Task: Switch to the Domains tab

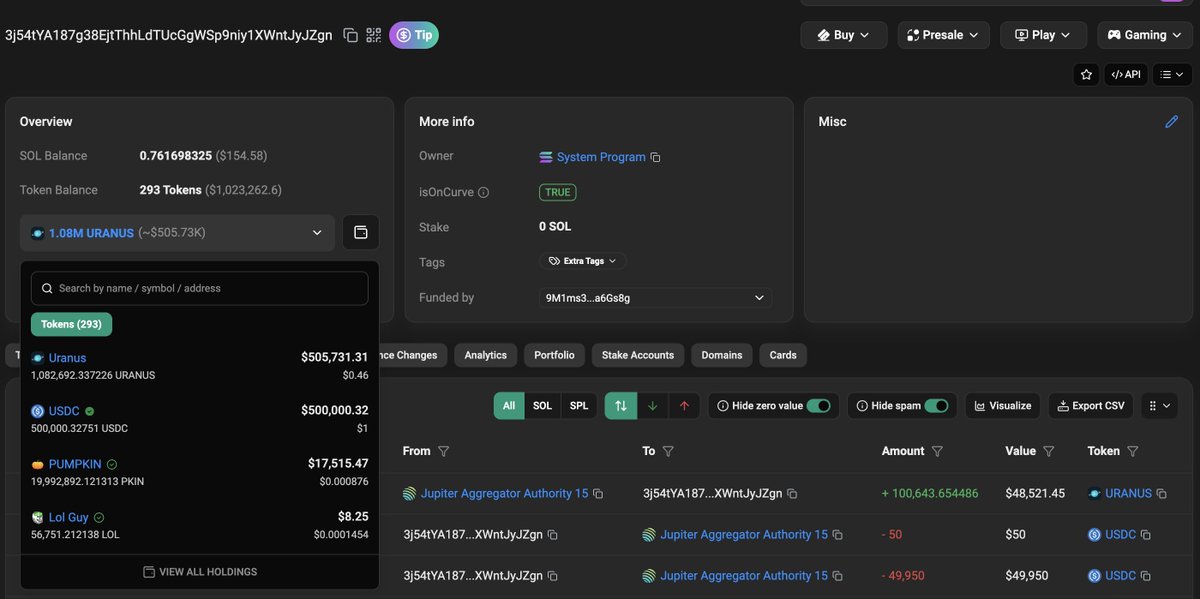Action: [x=722, y=355]
